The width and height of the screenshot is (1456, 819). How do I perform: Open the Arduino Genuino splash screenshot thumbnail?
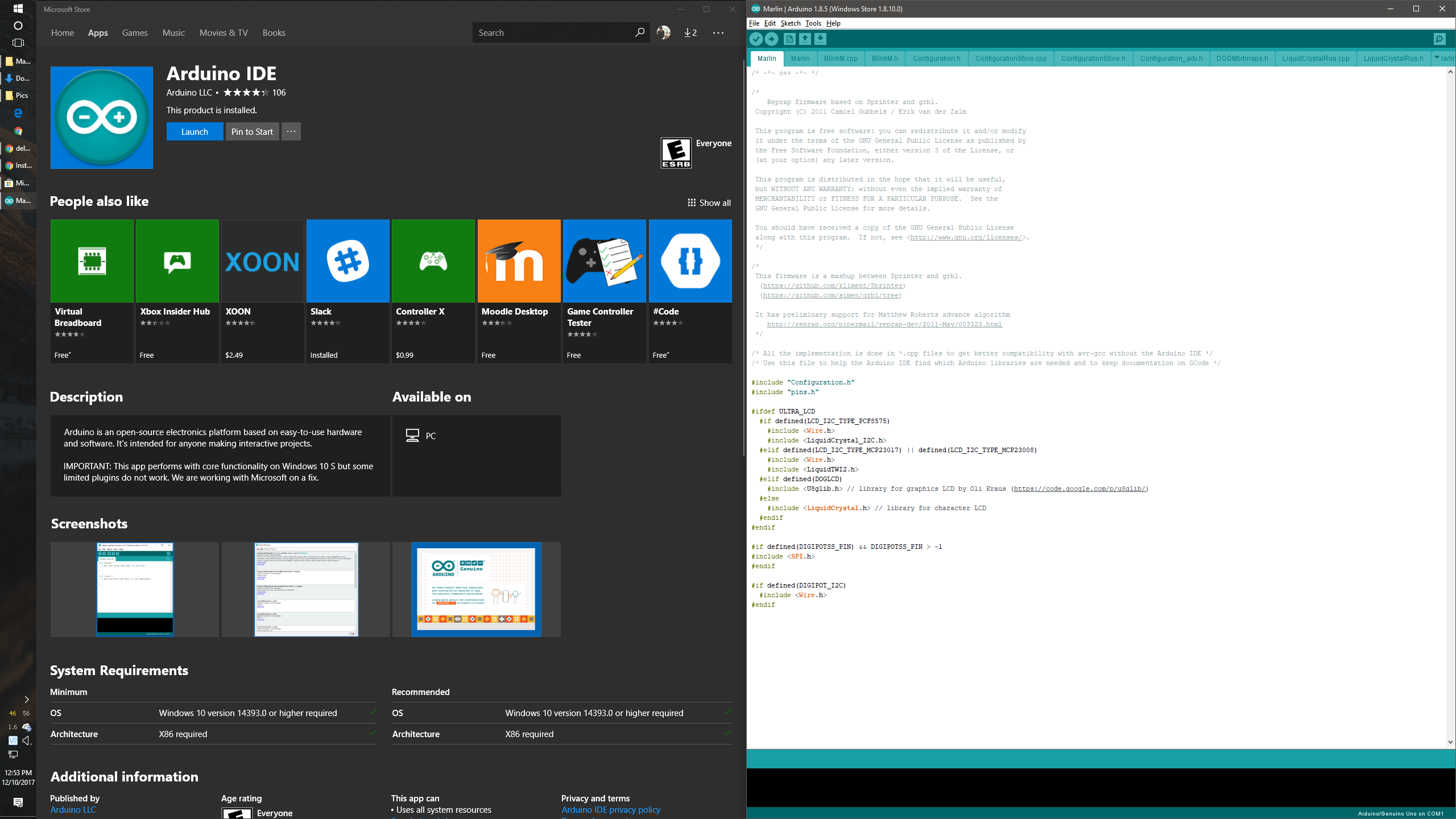(x=477, y=589)
